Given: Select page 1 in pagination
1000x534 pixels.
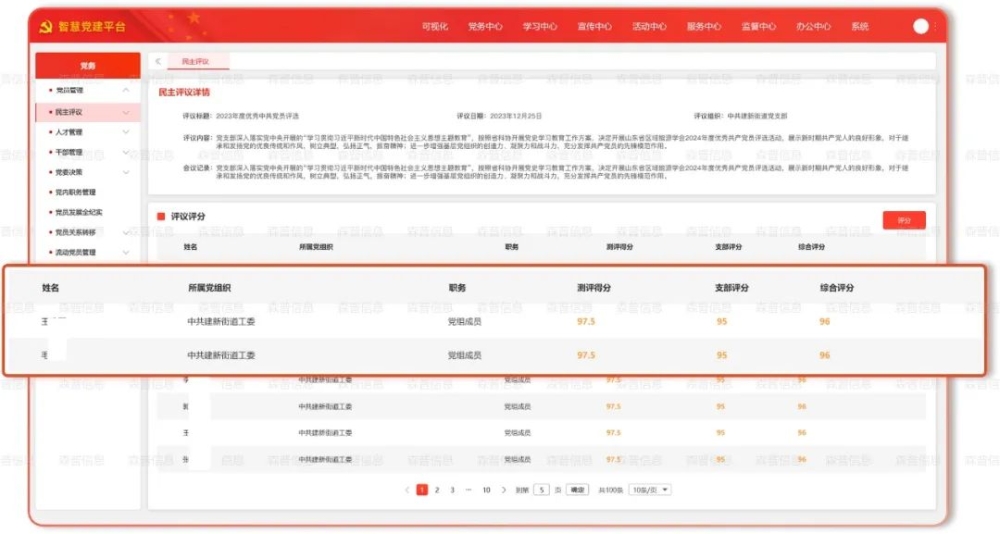Looking at the screenshot, I should pos(422,490).
